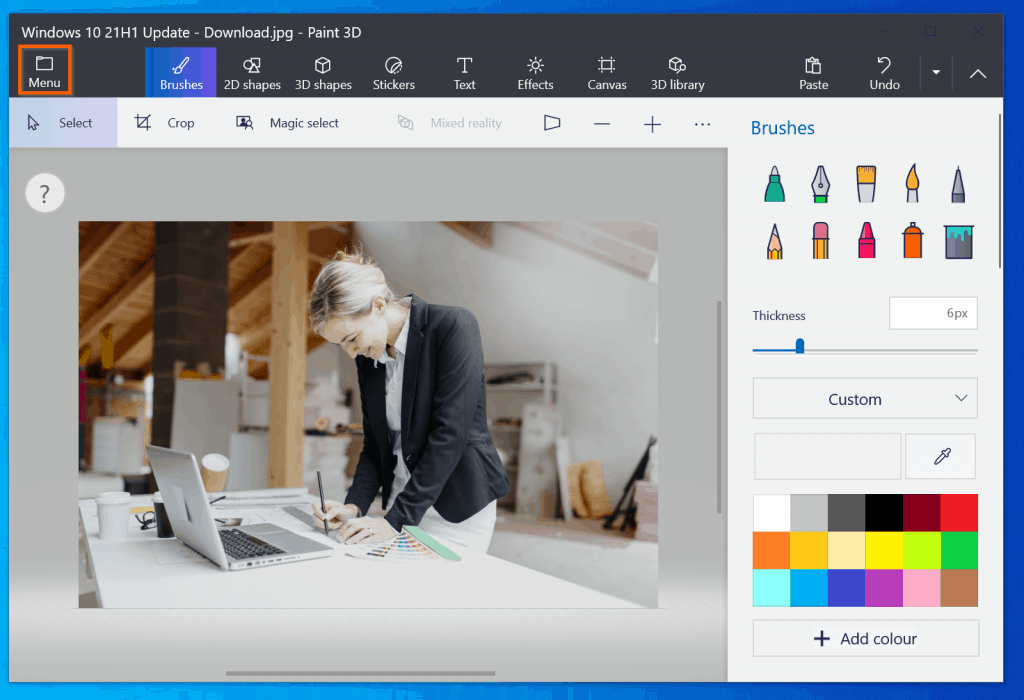
Task: Select the Watercolour brush
Action: tap(912, 183)
